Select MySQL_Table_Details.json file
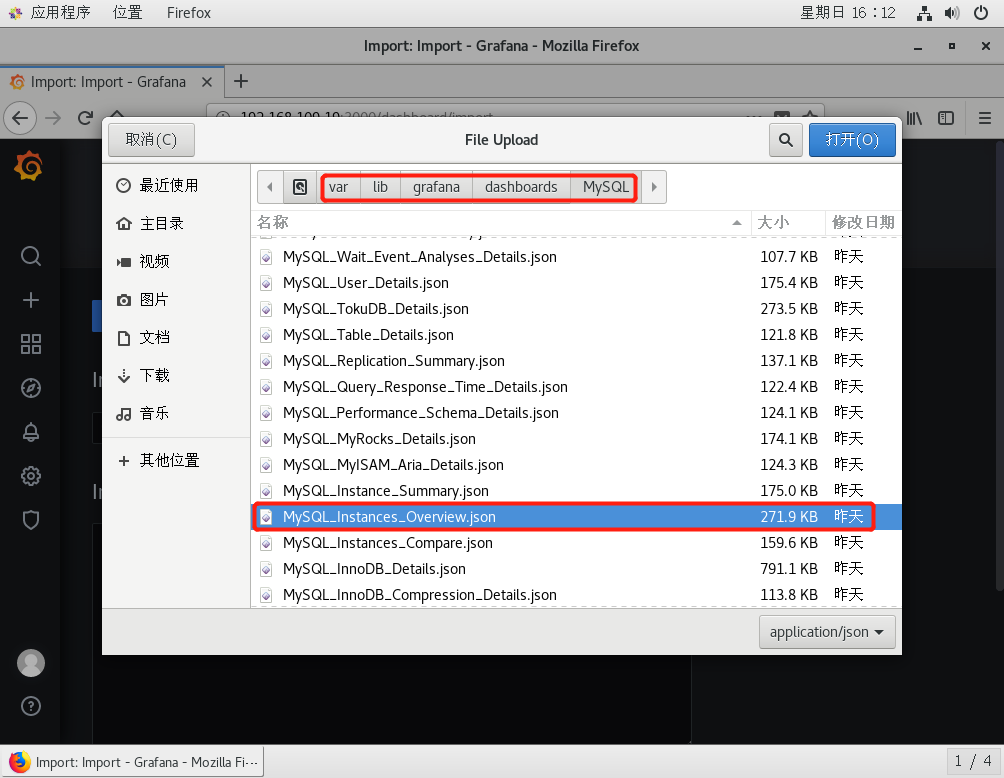Viewport: 1004px width, 778px height. [576, 335]
